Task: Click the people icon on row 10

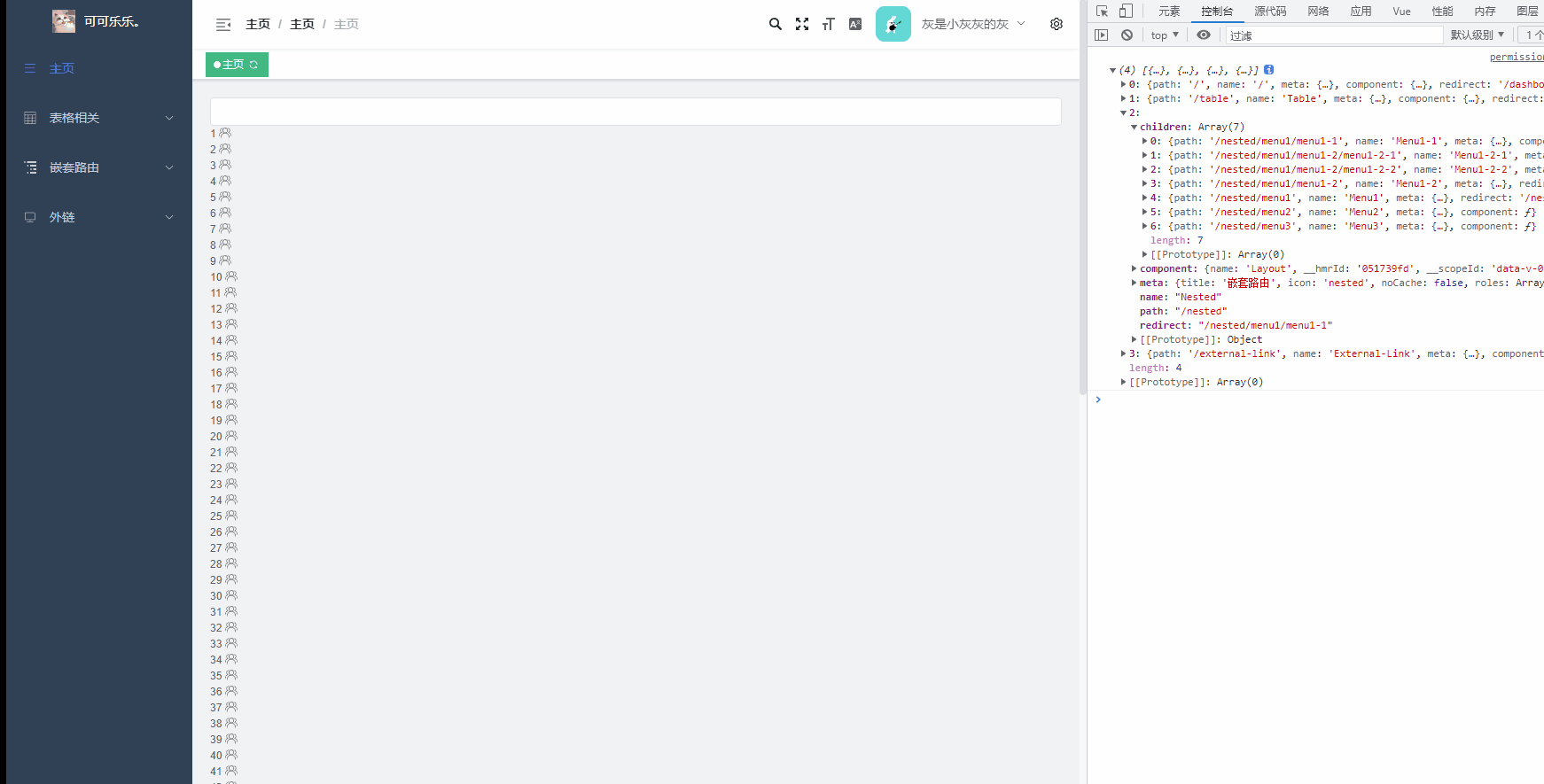Action: coord(231,276)
